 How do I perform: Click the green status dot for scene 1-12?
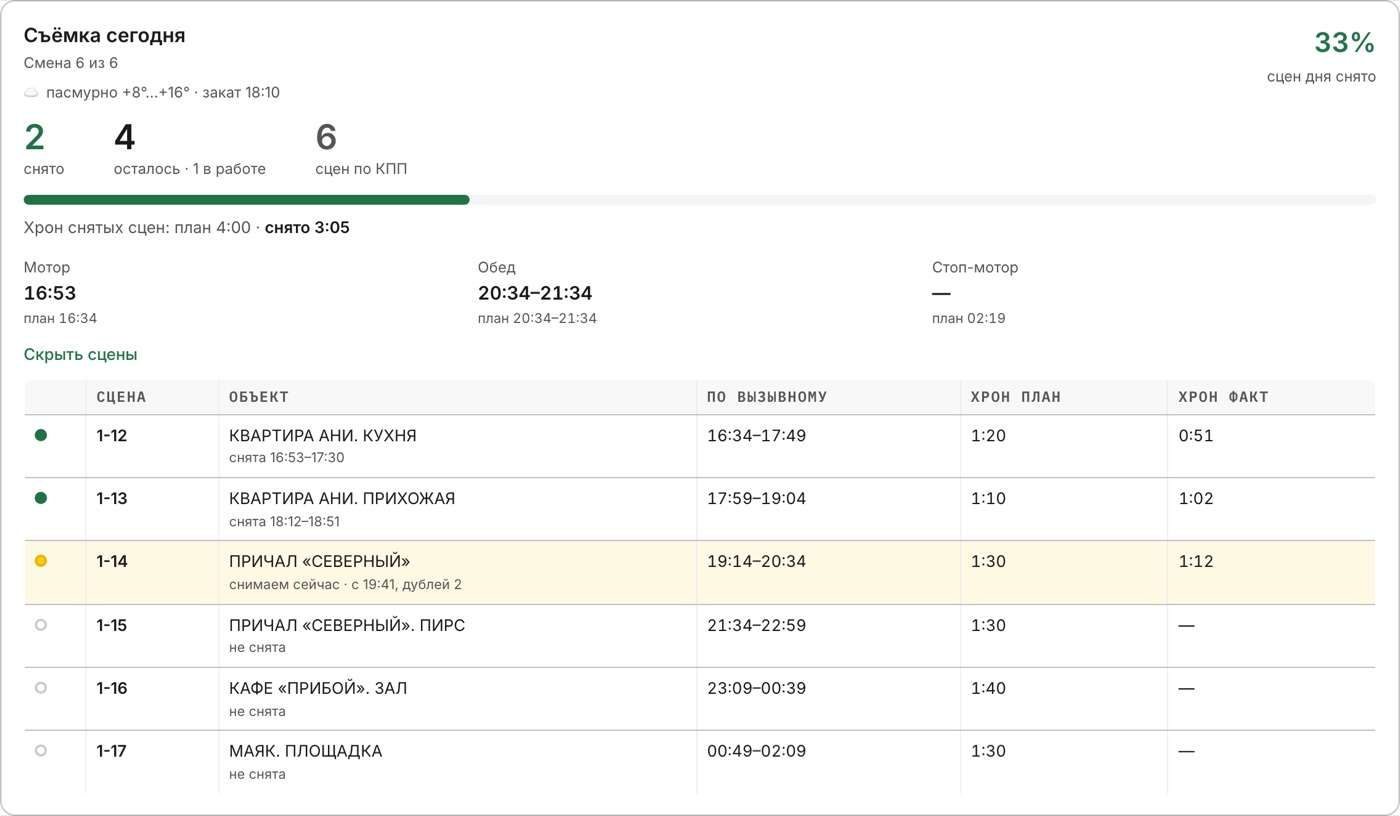(x=41, y=435)
